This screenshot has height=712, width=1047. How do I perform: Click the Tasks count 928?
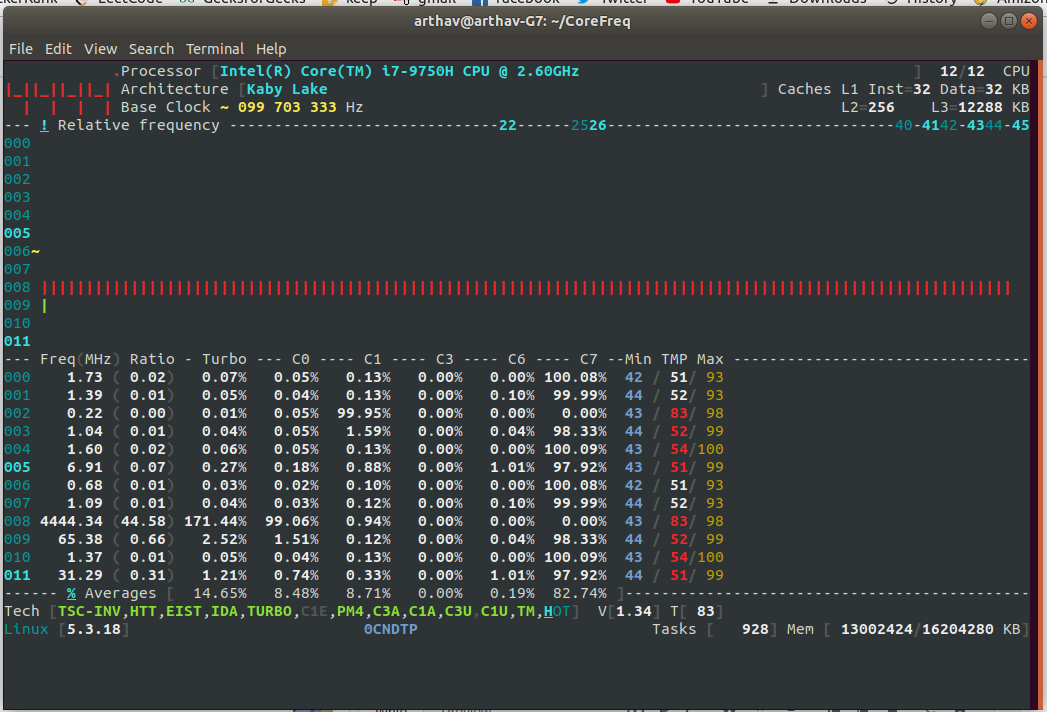pyautogui.click(x=755, y=629)
